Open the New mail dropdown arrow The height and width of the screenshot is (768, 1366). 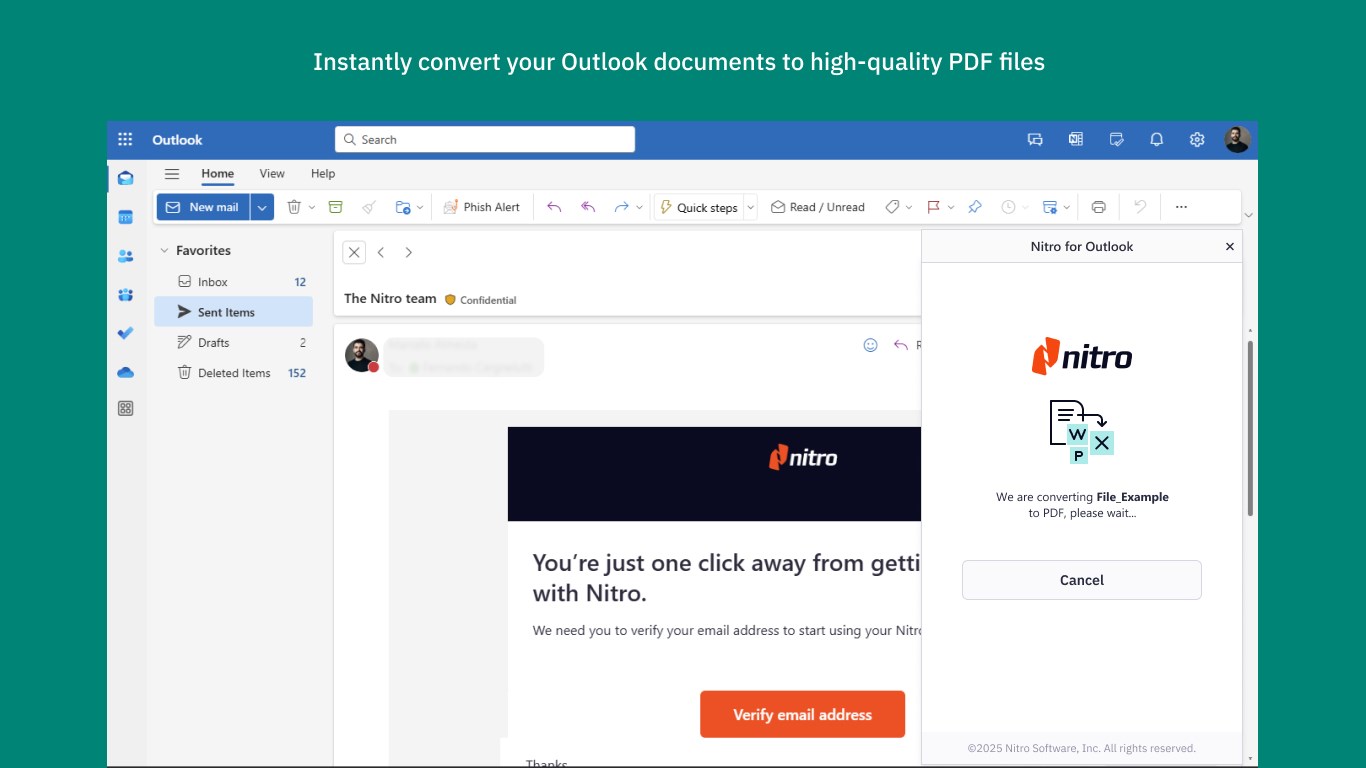click(x=262, y=207)
